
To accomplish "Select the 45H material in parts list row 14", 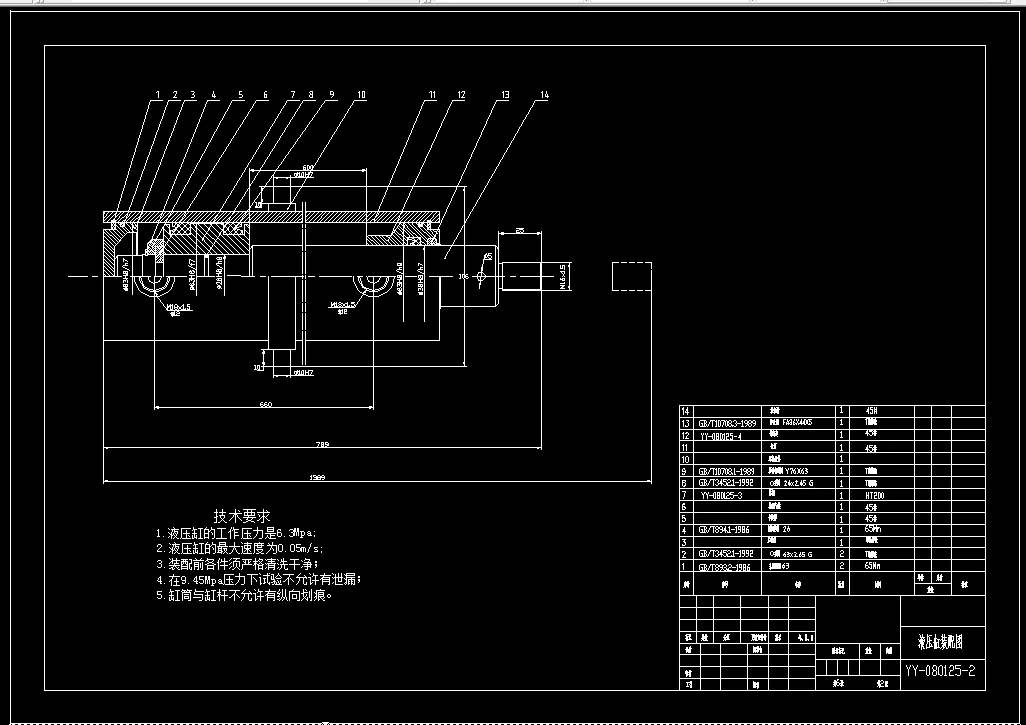I will point(872,411).
